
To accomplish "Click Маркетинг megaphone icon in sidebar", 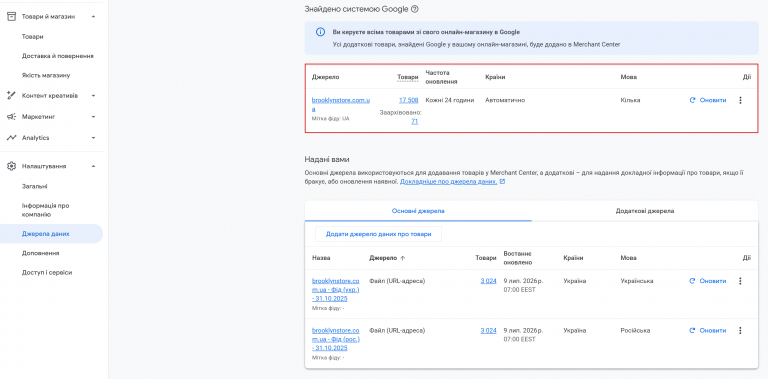I will (11, 117).
